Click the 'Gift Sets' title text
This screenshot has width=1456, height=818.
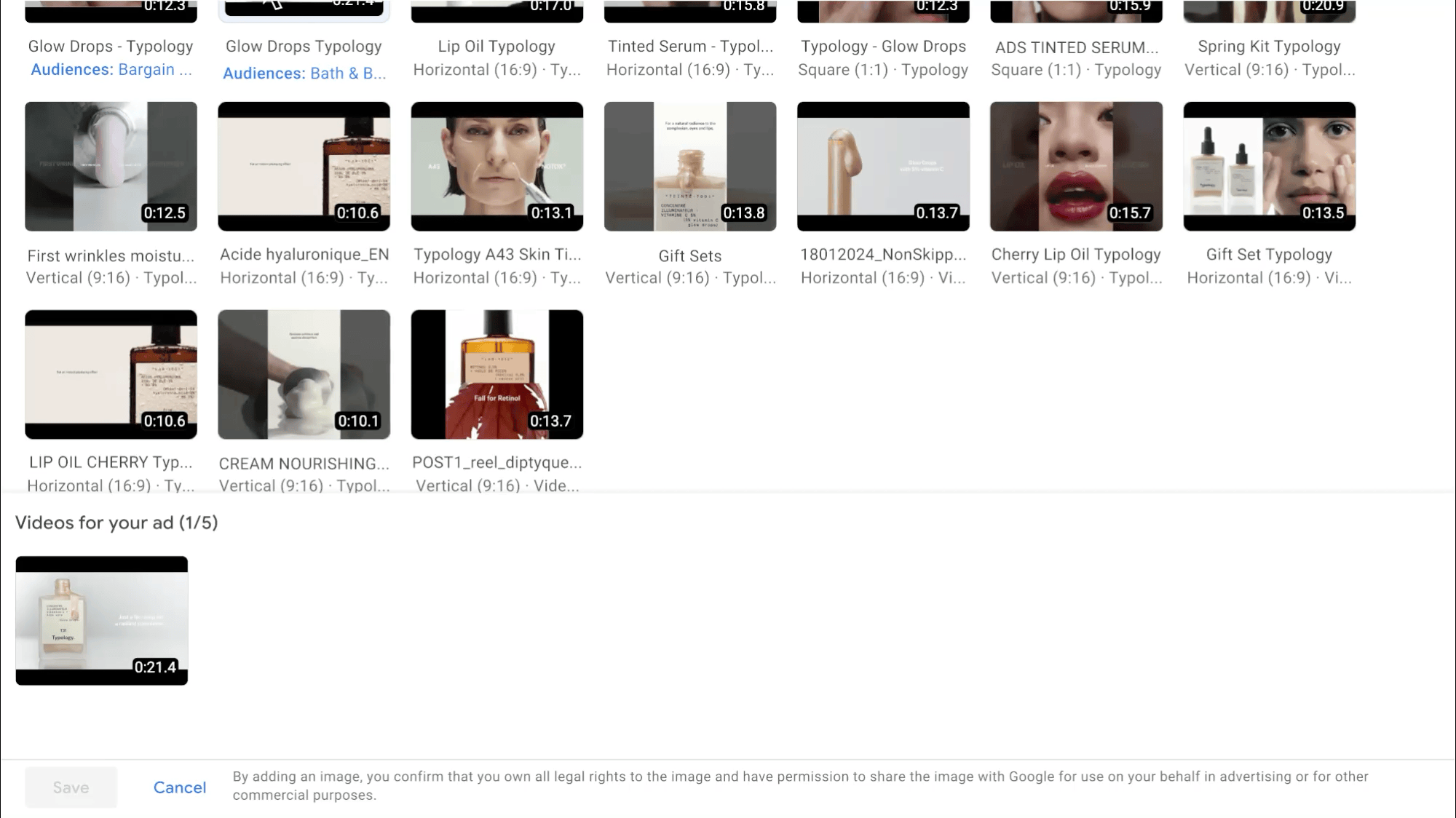690,256
